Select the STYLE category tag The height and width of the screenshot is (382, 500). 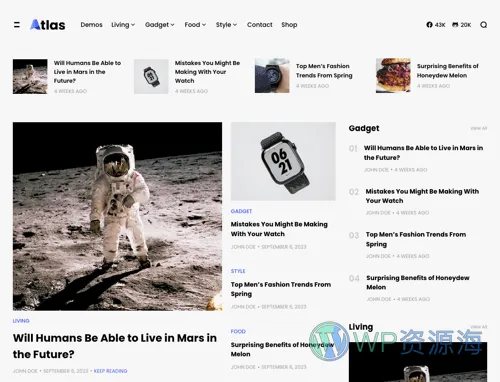[x=238, y=271]
